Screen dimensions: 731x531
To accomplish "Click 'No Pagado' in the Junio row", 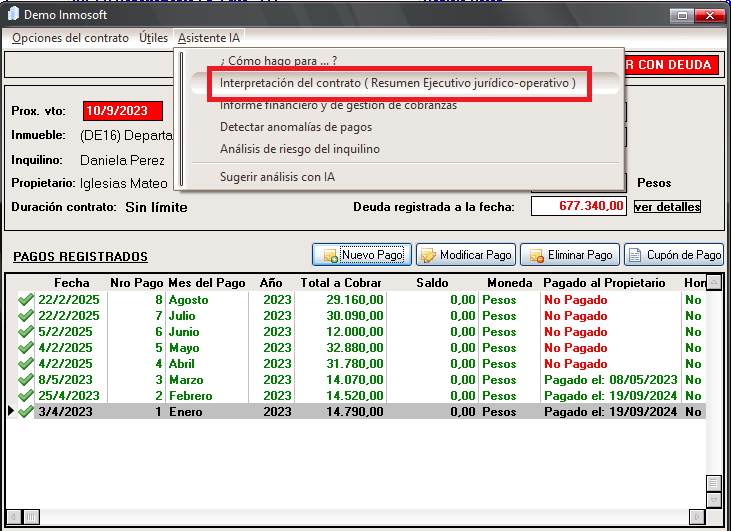I will coord(576,331).
